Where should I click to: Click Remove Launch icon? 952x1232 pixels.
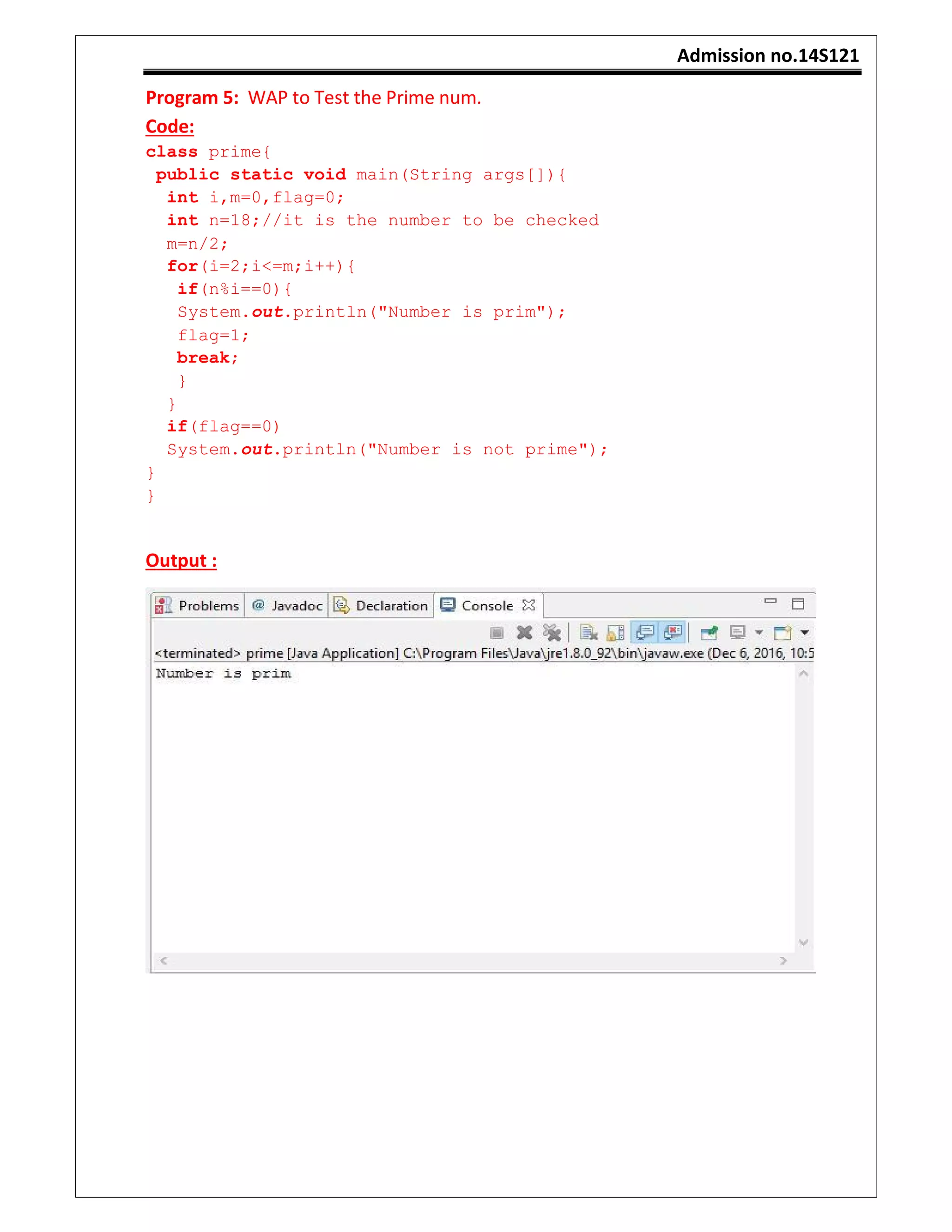click(524, 633)
